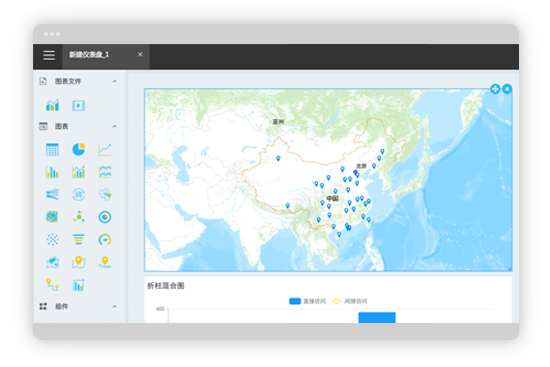The width and height of the screenshot is (550, 367).
Task: Select the pie chart icon
Action: coord(79,149)
